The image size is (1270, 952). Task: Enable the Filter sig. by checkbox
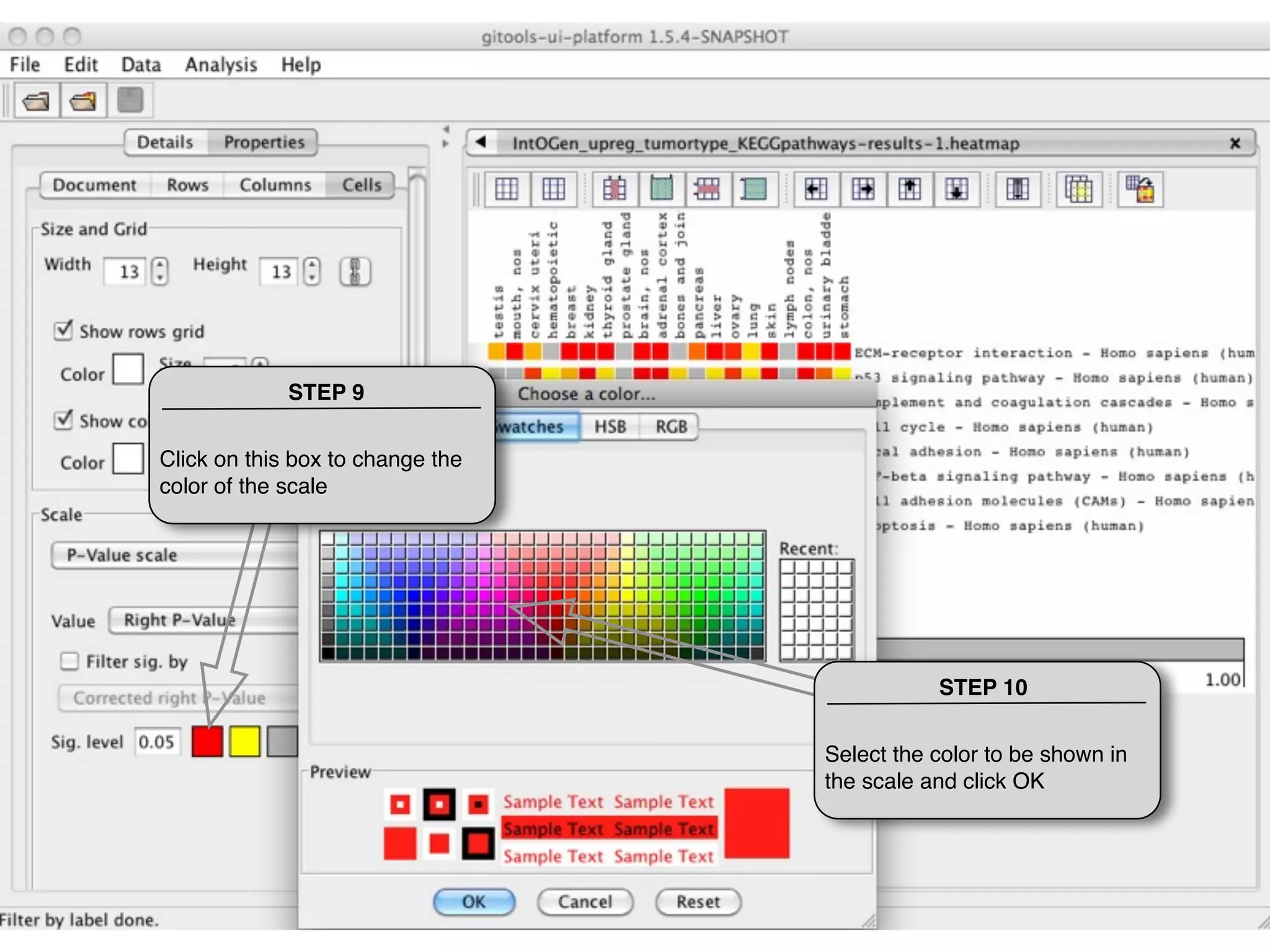[69, 661]
